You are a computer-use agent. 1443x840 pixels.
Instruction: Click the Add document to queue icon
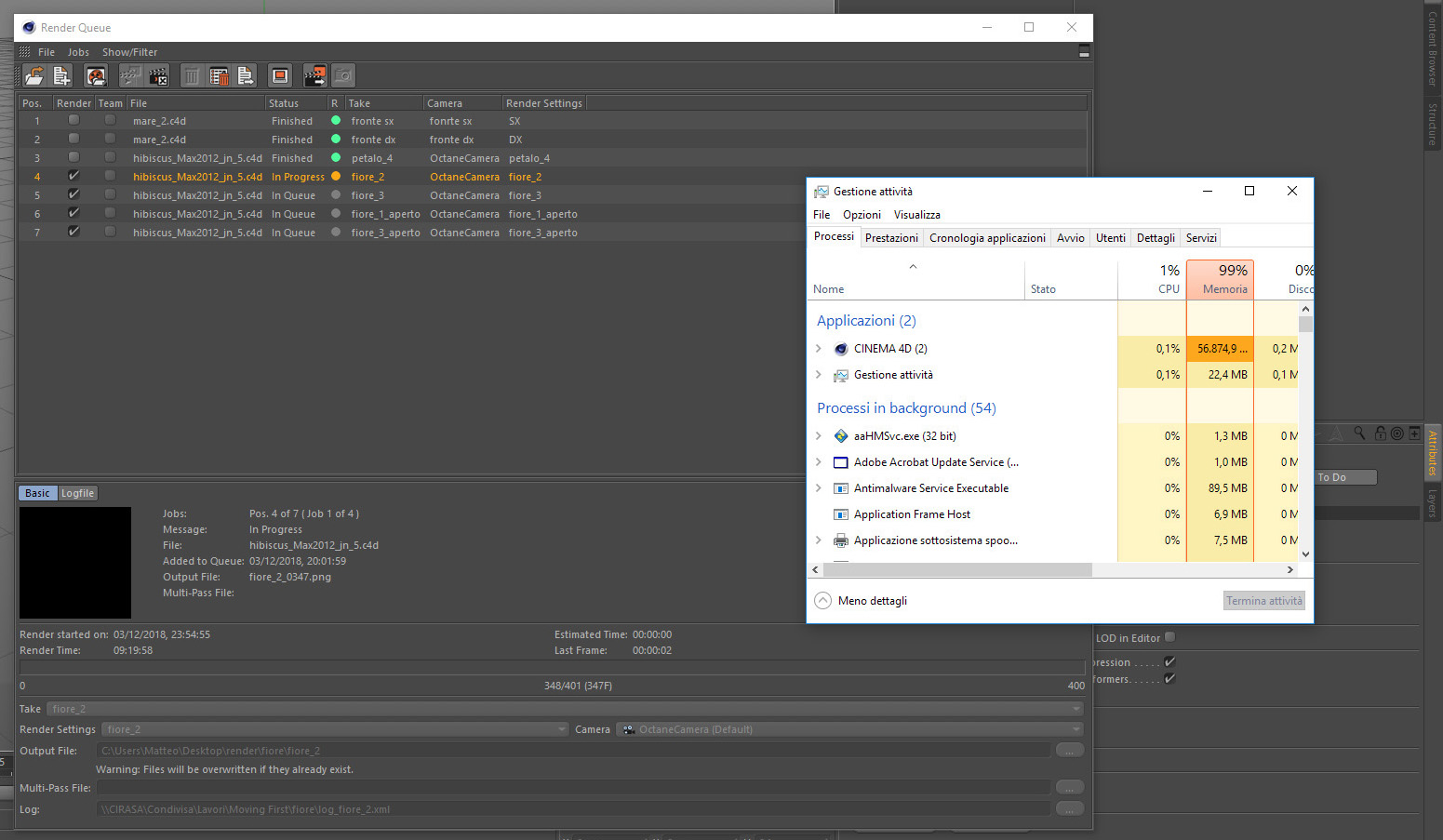(62, 76)
